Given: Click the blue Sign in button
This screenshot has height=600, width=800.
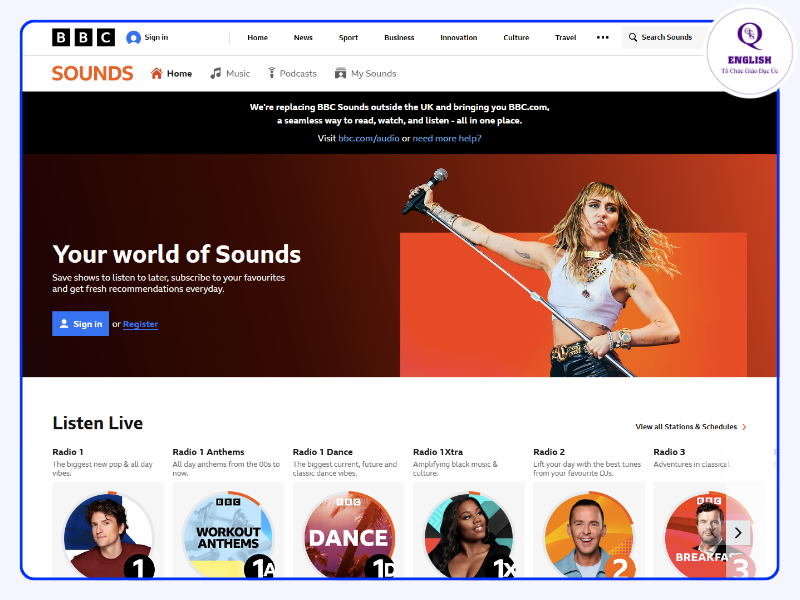Looking at the screenshot, I should click(80, 324).
